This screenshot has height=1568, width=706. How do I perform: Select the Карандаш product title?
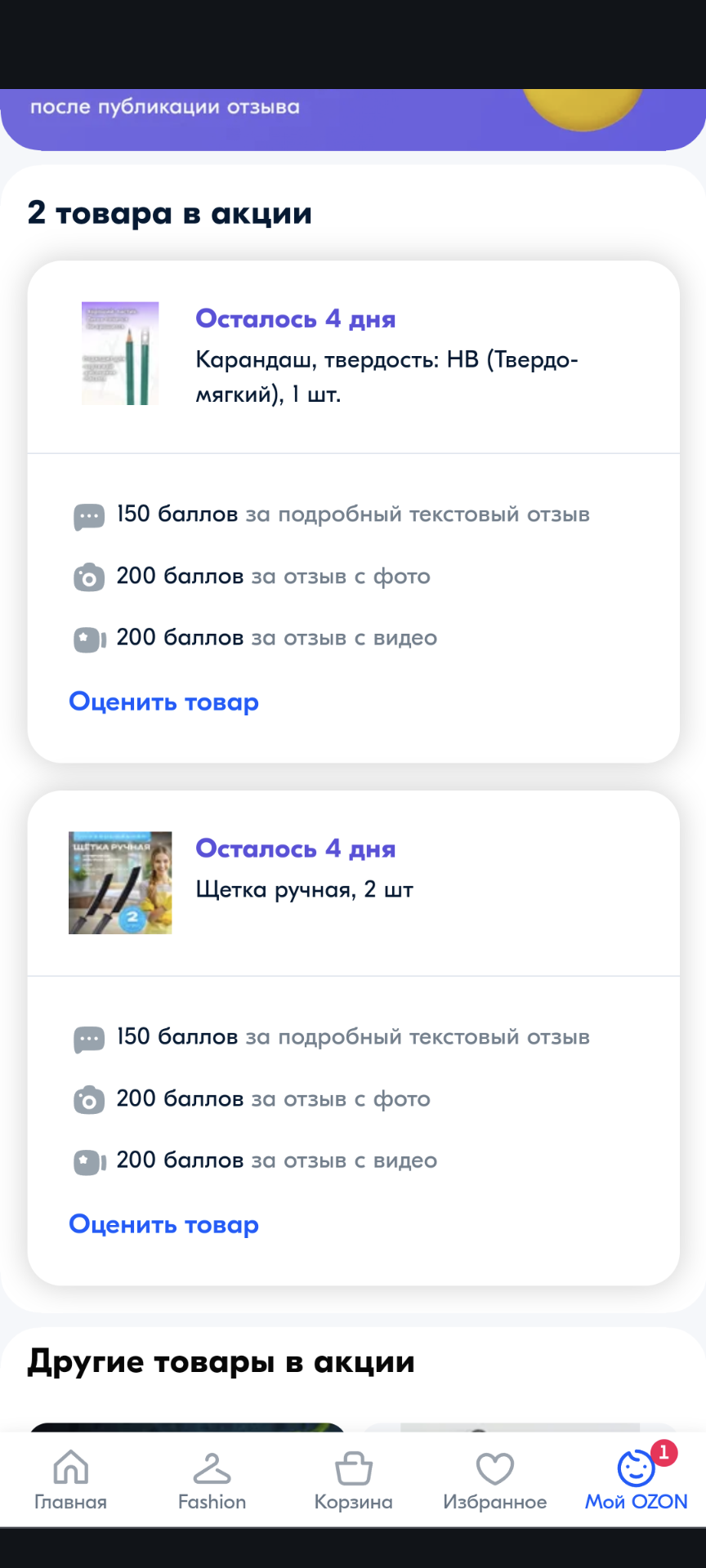tap(387, 376)
